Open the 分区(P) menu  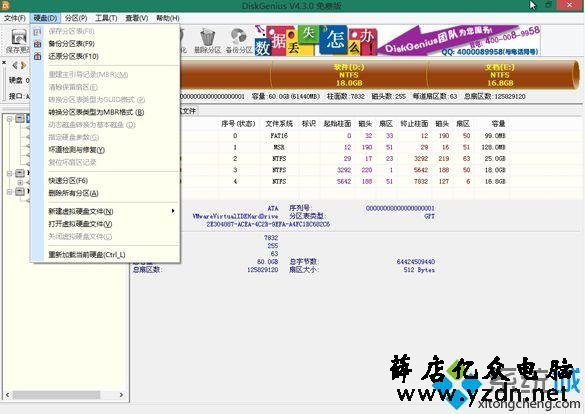(x=76, y=18)
